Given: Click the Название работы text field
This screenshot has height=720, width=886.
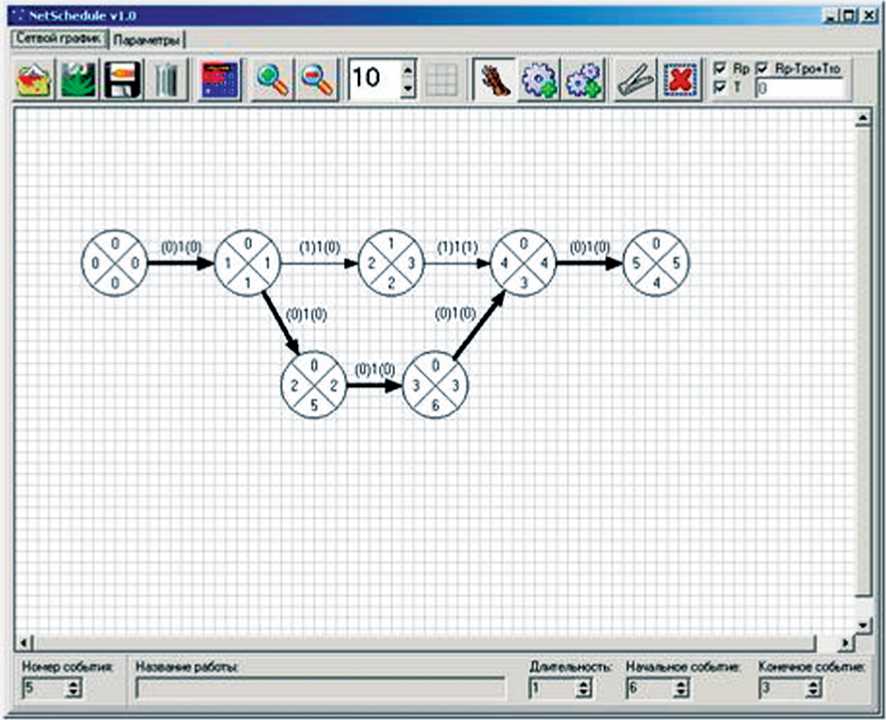Looking at the screenshot, I should pyautogui.click(x=320, y=688).
